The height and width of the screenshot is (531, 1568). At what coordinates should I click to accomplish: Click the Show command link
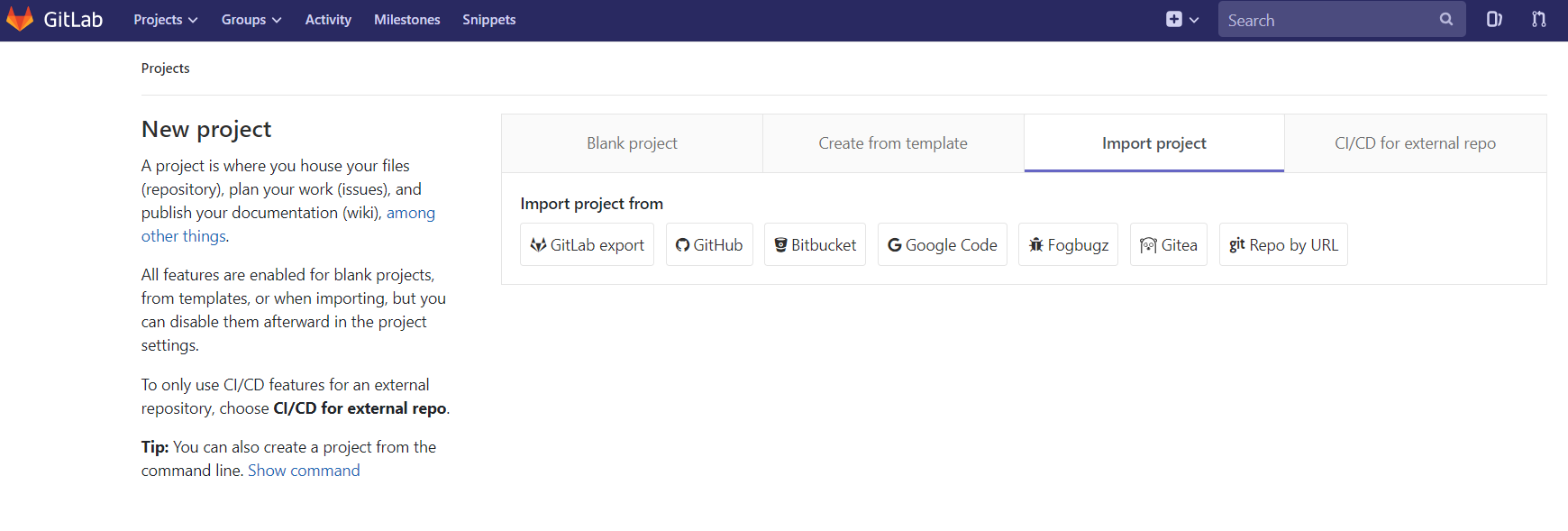click(x=304, y=471)
